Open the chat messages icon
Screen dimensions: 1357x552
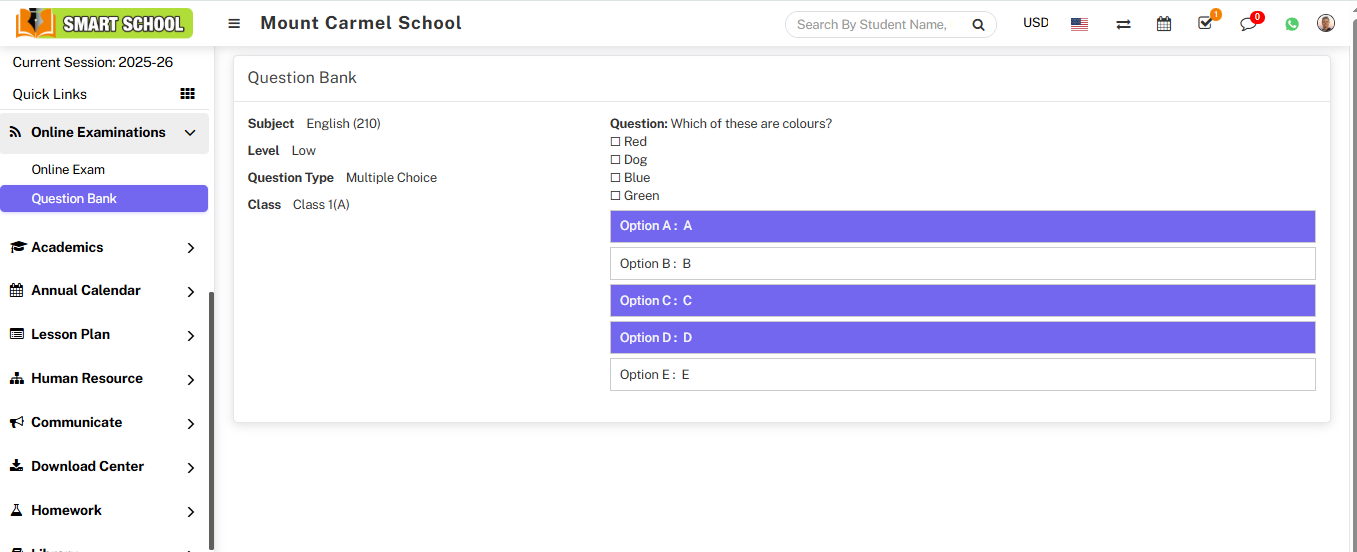pos(1248,24)
